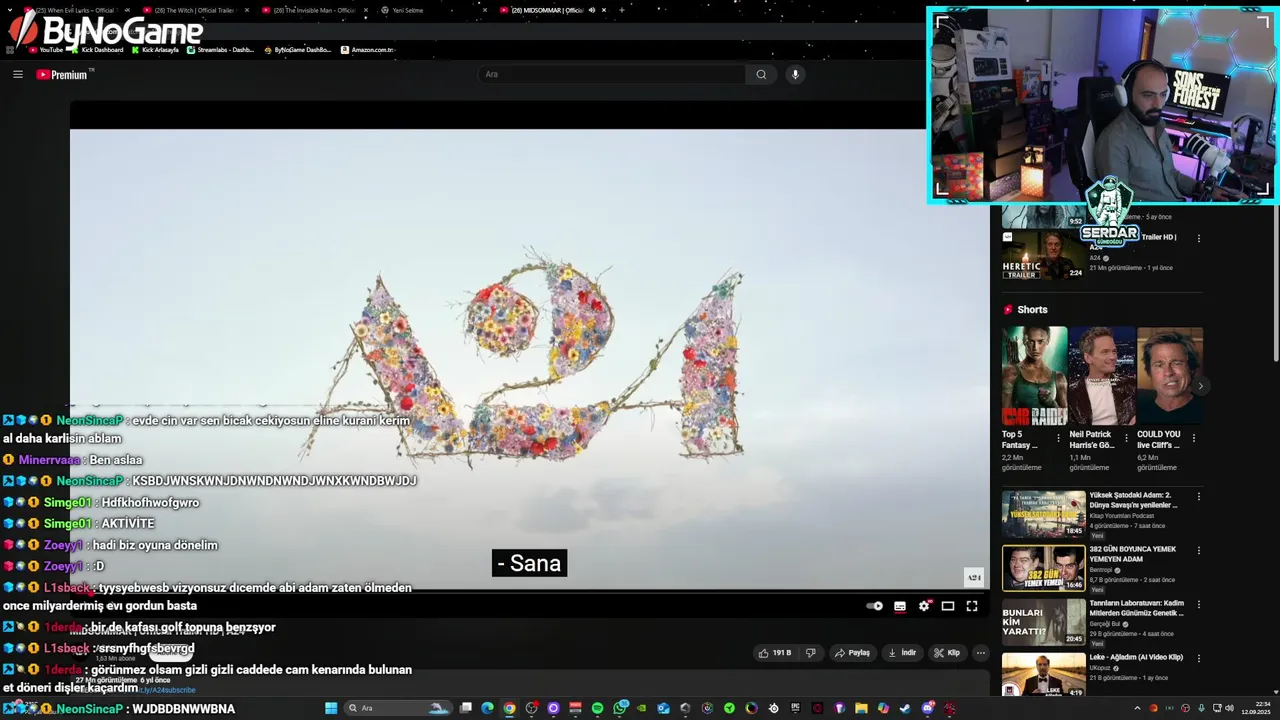Image resolution: width=1280 pixels, height=720 pixels.
Task: Open the player settings gear
Action: (x=924, y=606)
